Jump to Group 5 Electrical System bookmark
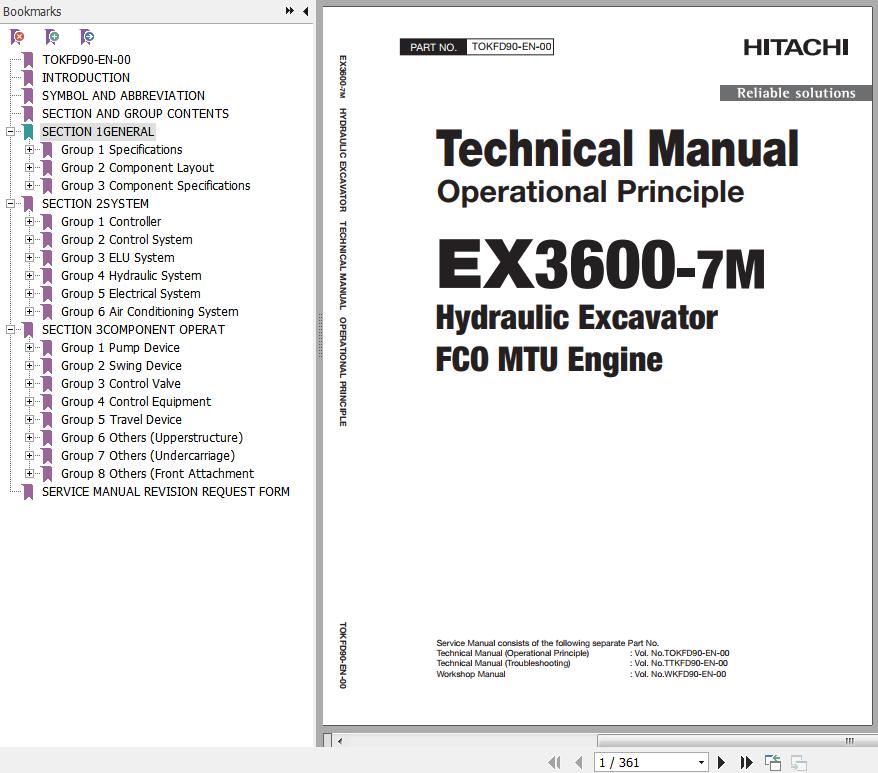Image resolution: width=878 pixels, height=773 pixels. tap(130, 294)
